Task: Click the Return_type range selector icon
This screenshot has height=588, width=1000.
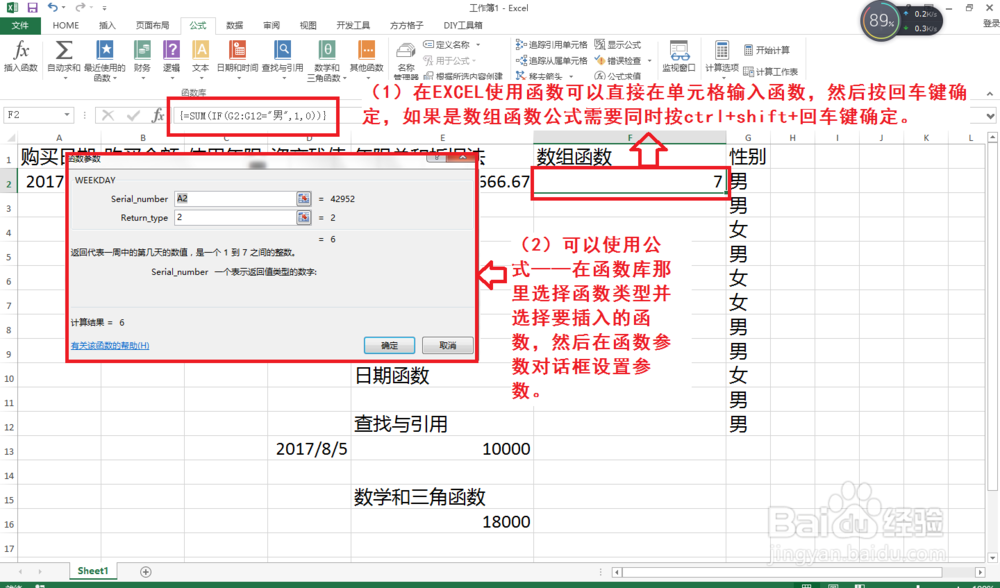Action: 304,217
